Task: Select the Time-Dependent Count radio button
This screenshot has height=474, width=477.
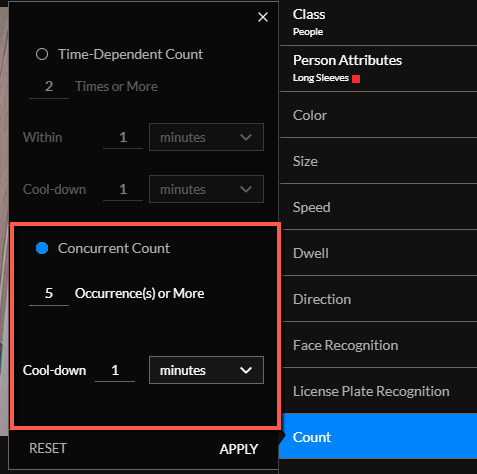Action: [x=42, y=54]
